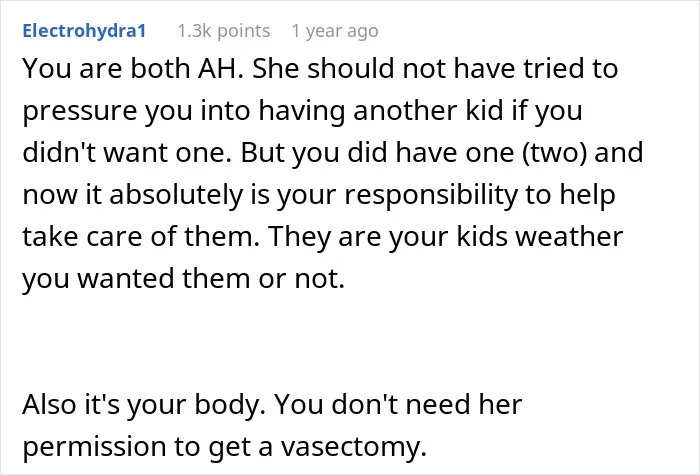Viewport: 700px width, 475px height.
Task: Click the words 'They are your kids'
Action: click(x=388, y=237)
